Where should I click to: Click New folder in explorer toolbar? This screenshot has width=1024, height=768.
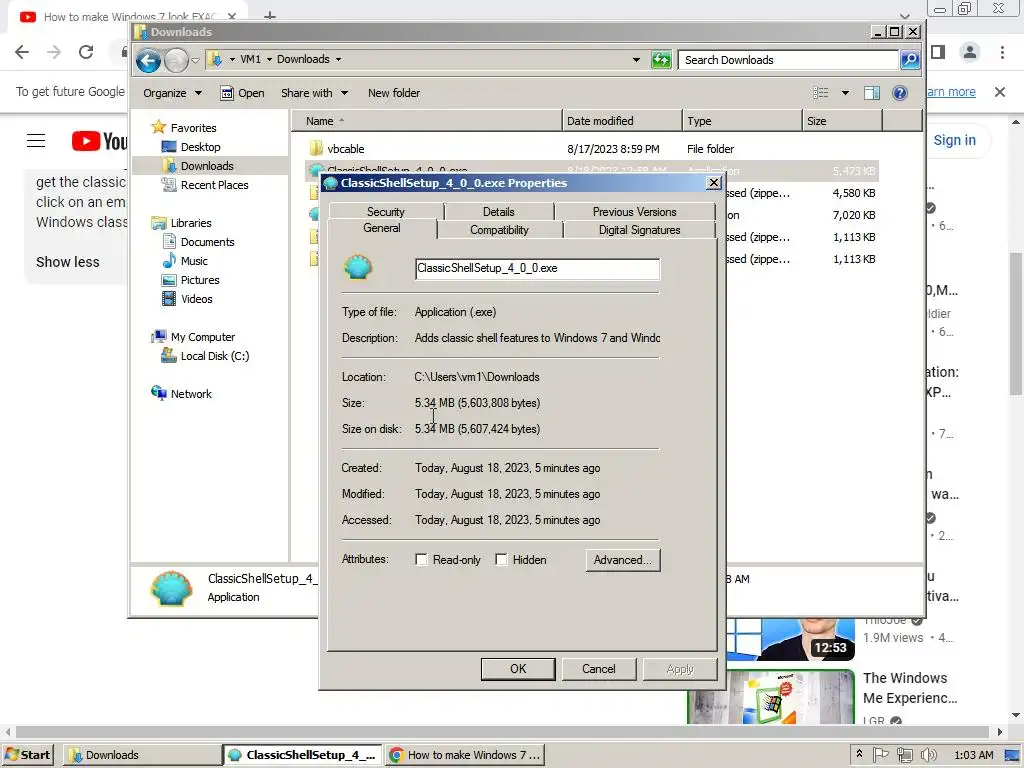click(394, 93)
